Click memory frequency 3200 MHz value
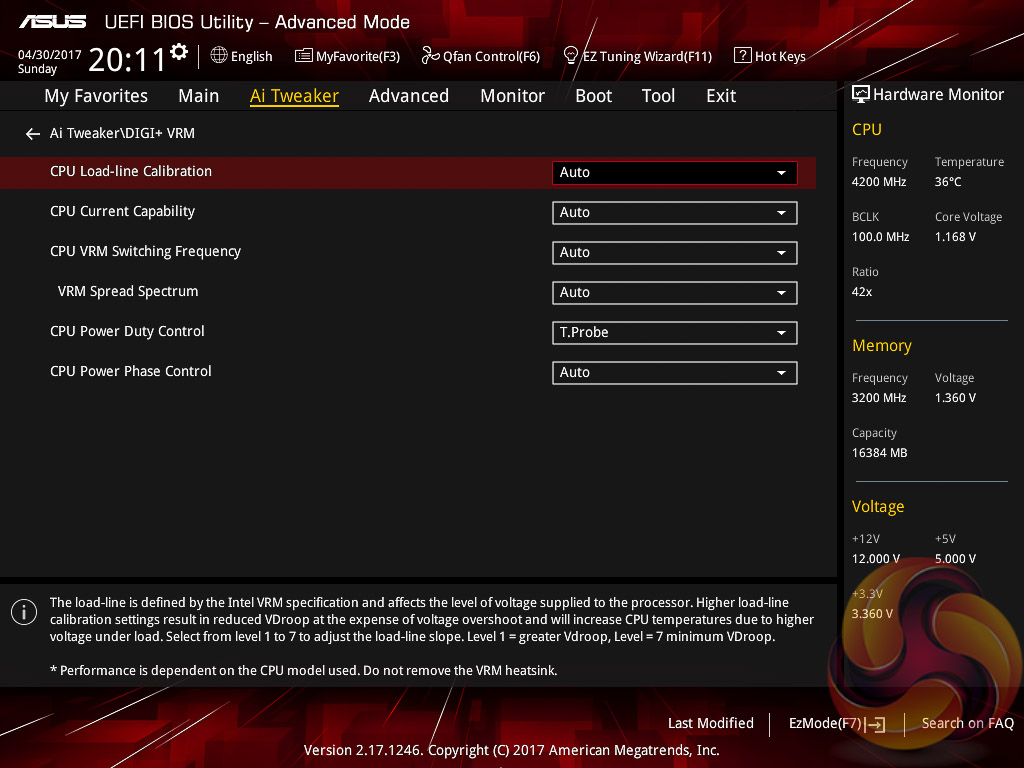The width and height of the screenshot is (1024, 768). coord(879,398)
